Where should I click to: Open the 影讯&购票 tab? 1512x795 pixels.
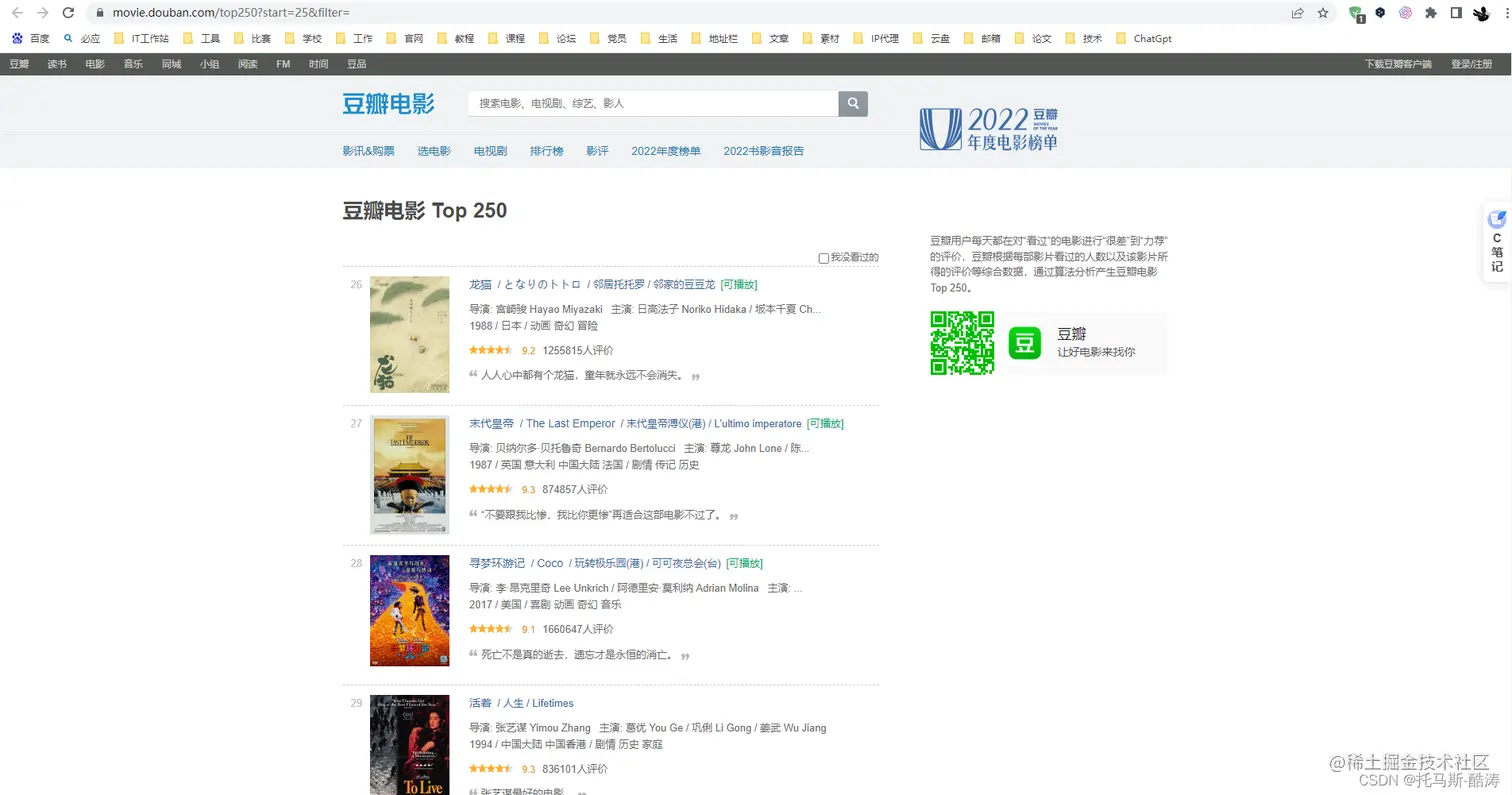point(368,151)
